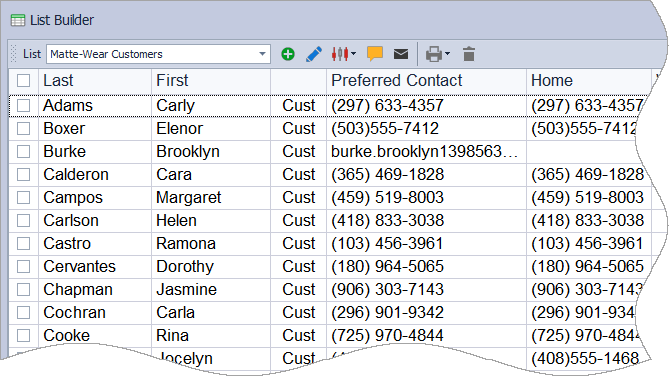Viewport: 669px width, 377px height.
Task: Click the List Builder title icon
Action: click(18, 20)
